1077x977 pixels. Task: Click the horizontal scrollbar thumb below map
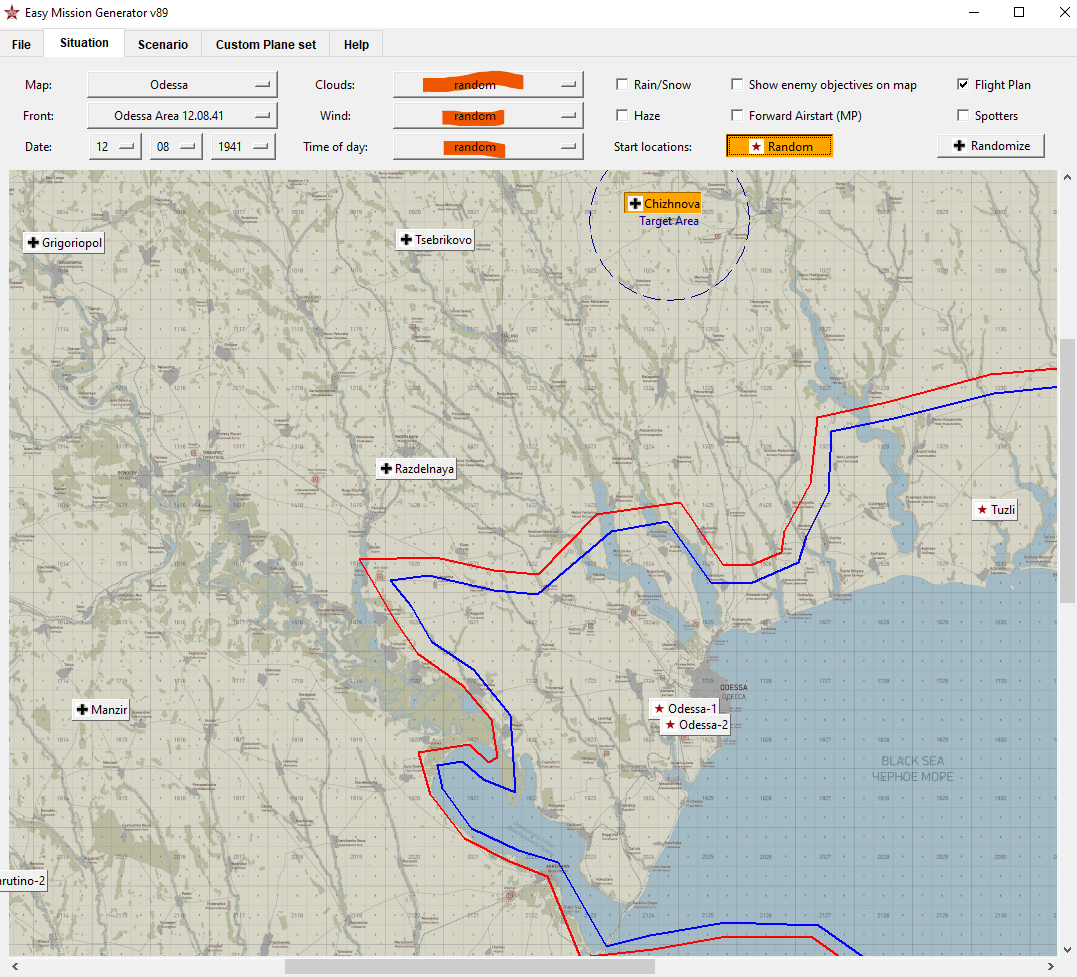469,966
